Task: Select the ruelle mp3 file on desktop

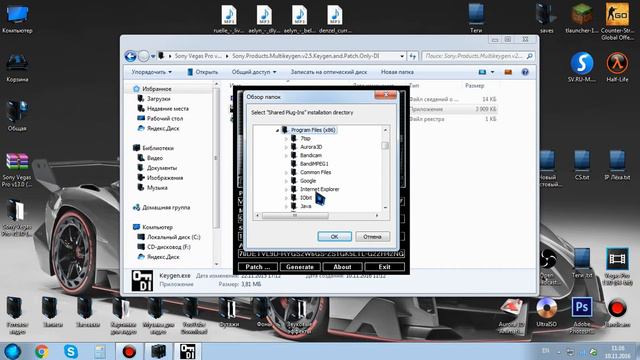Action: coord(229,19)
